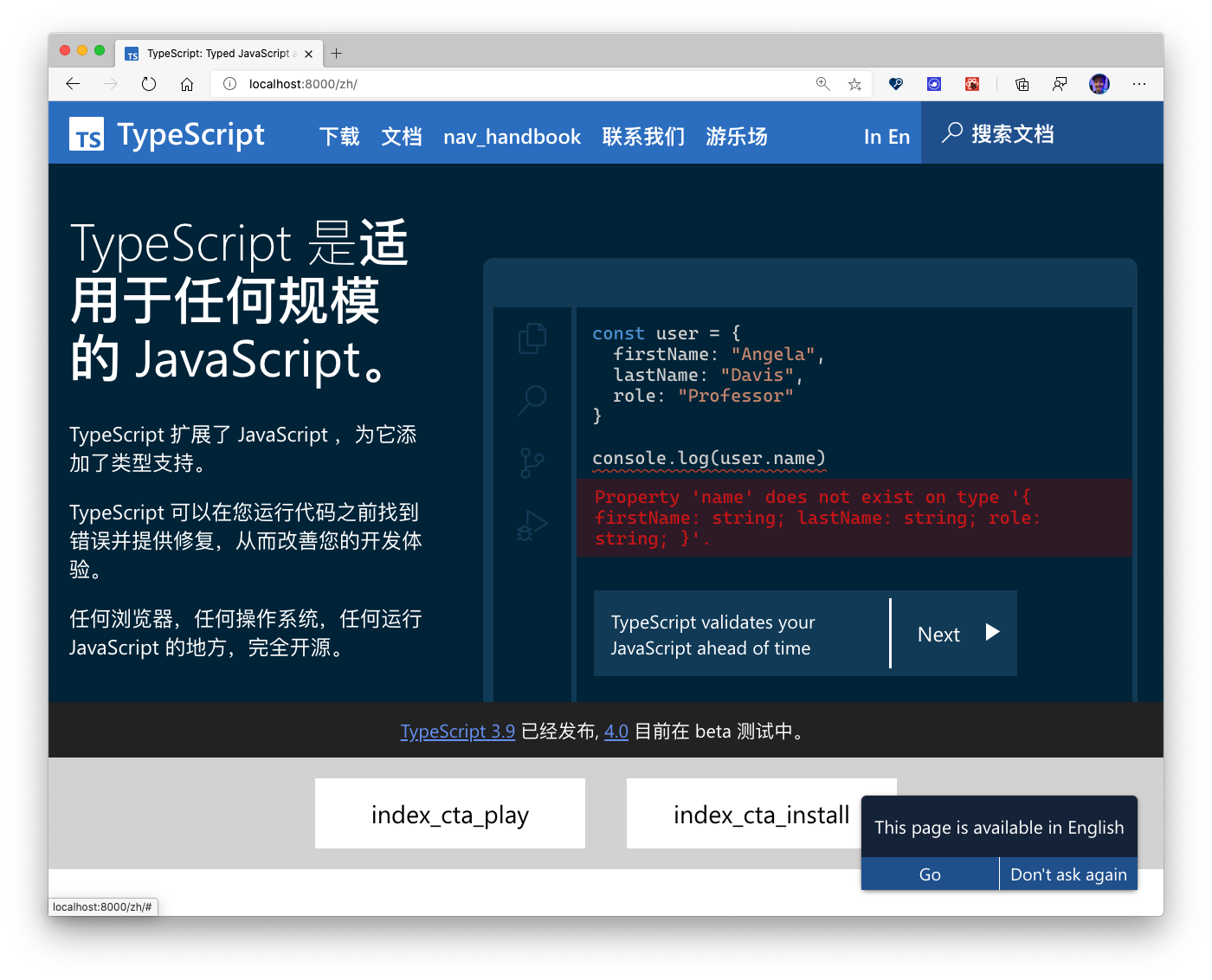The width and height of the screenshot is (1212, 980).
Task: Toggle the favorites star in the address bar
Action: tap(854, 84)
